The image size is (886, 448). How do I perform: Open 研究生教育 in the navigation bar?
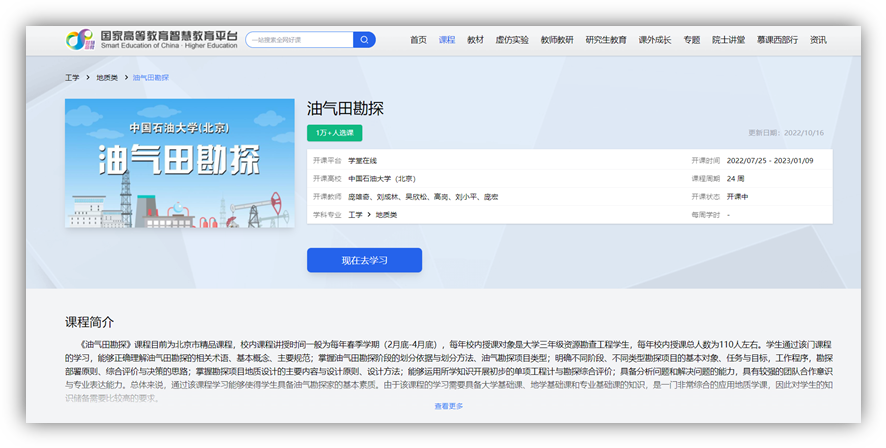(606, 40)
